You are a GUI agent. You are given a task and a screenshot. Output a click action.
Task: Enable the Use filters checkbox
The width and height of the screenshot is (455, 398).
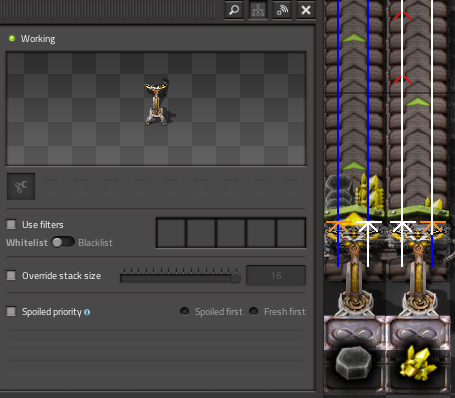tap(11, 224)
